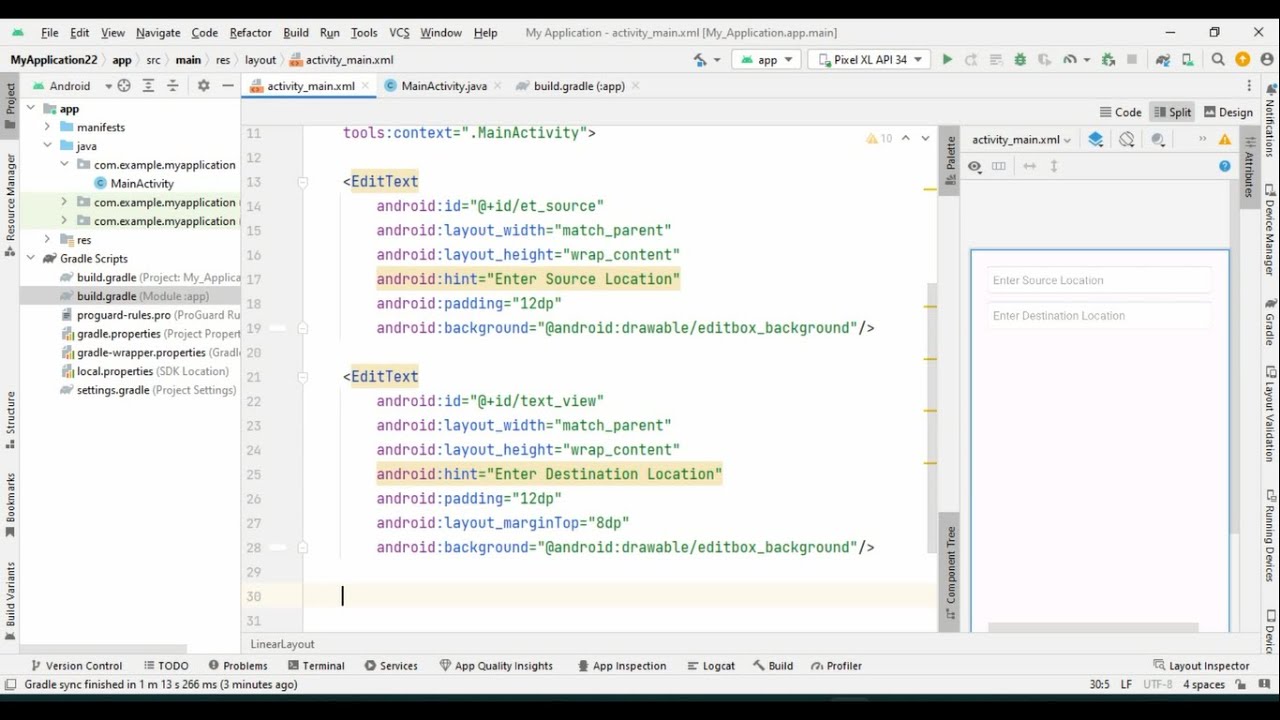
Task: Click Collapse All icon in Project panel
Action: pyautogui.click(x=172, y=86)
